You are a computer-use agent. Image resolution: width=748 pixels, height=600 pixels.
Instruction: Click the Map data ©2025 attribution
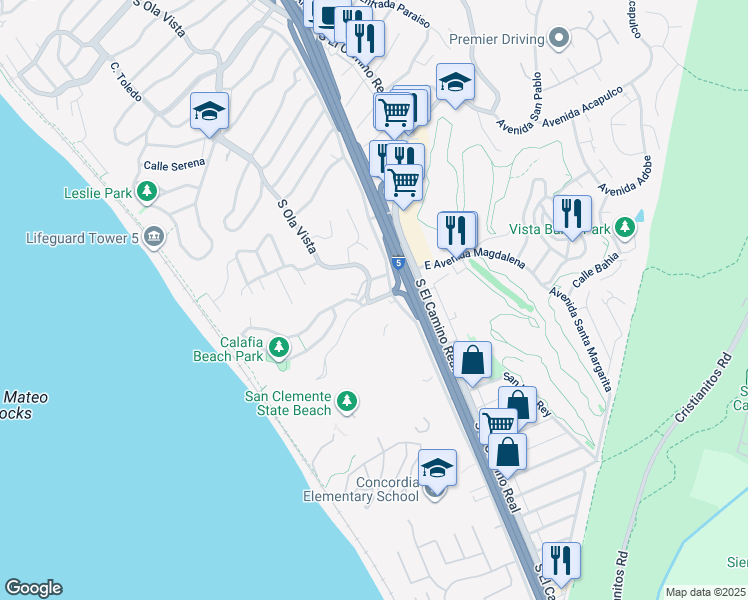coord(706,592)
